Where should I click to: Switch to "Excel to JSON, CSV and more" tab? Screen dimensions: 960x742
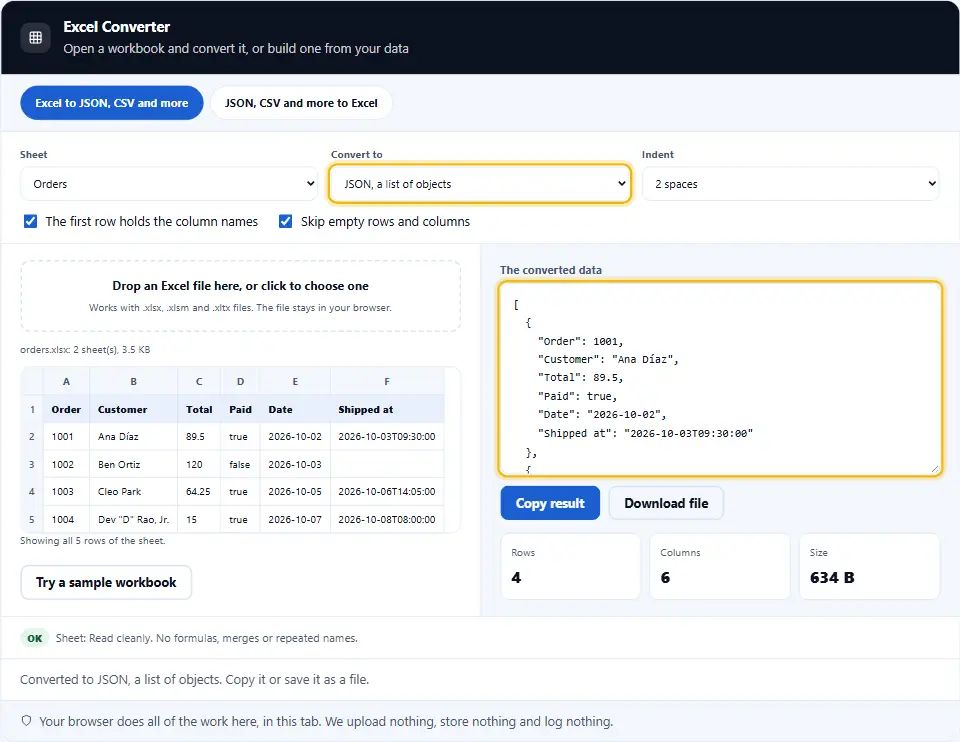(111, 103)
